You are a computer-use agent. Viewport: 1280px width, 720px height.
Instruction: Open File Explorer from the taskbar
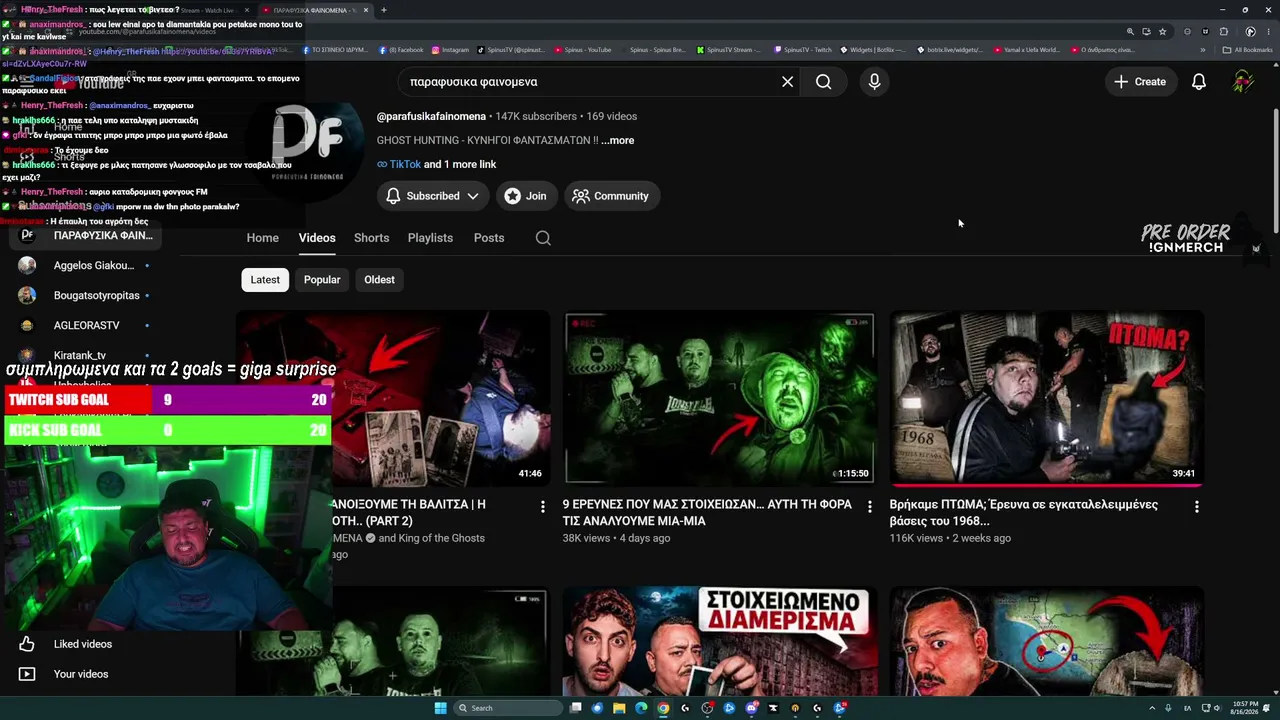[619, 708]
